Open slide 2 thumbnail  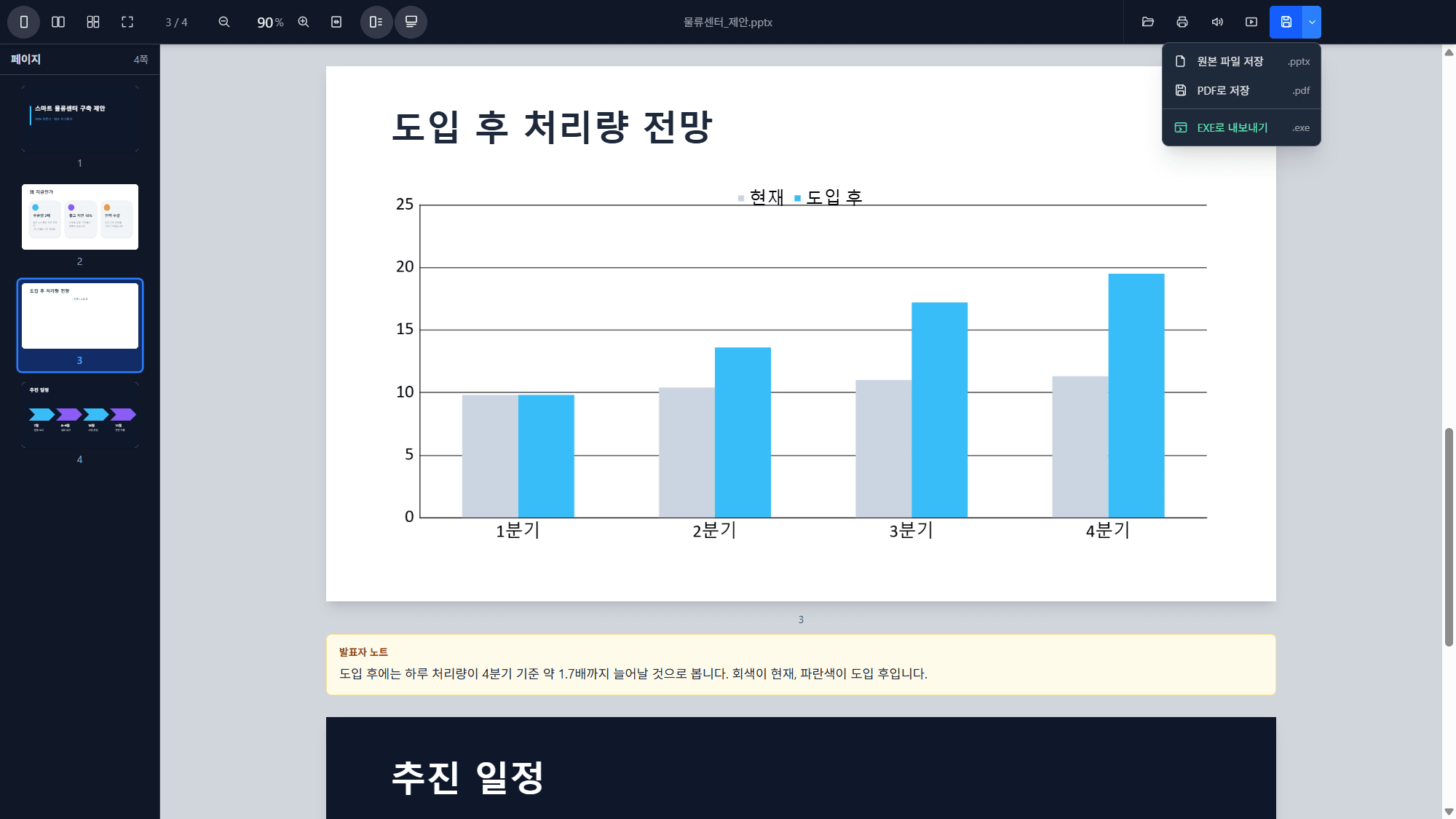[x=80, y=217]
